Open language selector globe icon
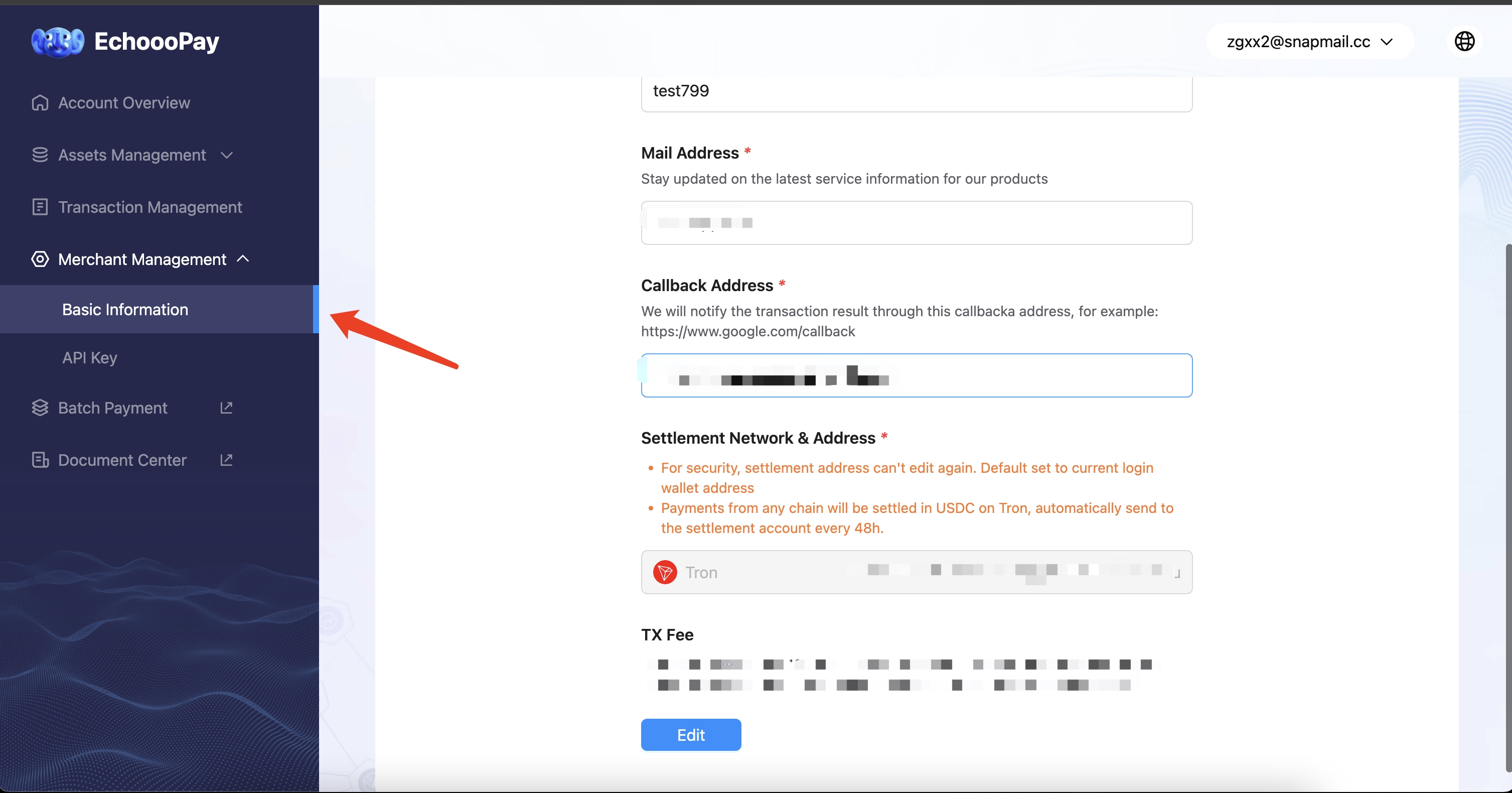This screenshot has width=1512, height=793. (1464, 41)
